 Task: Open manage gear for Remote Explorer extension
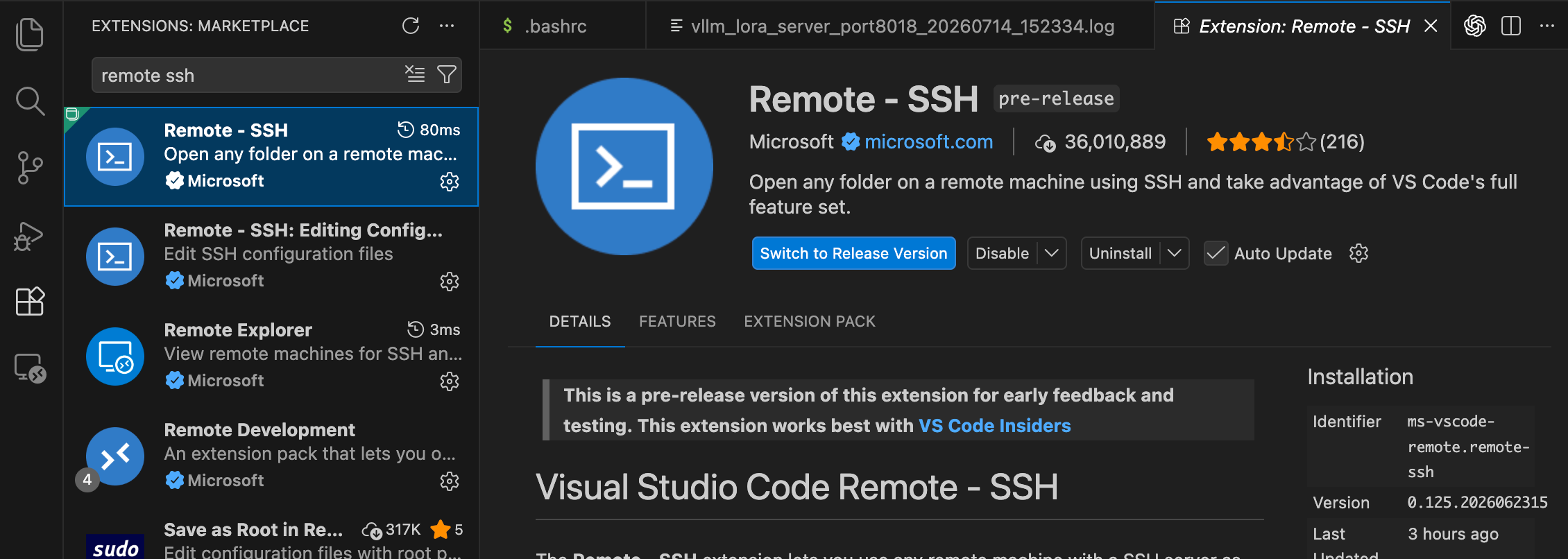click(x=450, y=381)
